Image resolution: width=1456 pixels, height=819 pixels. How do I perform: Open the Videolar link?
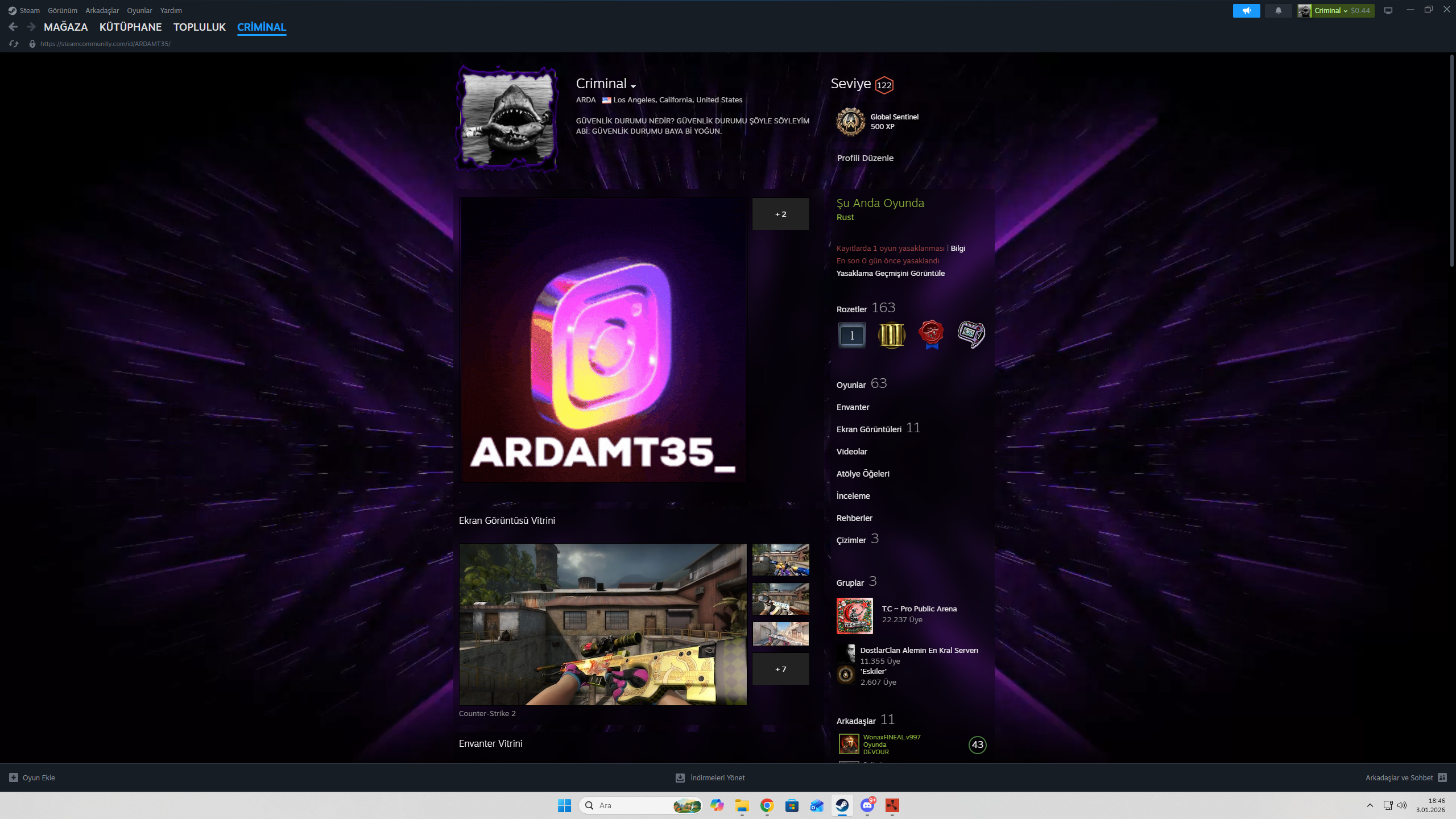852,452
